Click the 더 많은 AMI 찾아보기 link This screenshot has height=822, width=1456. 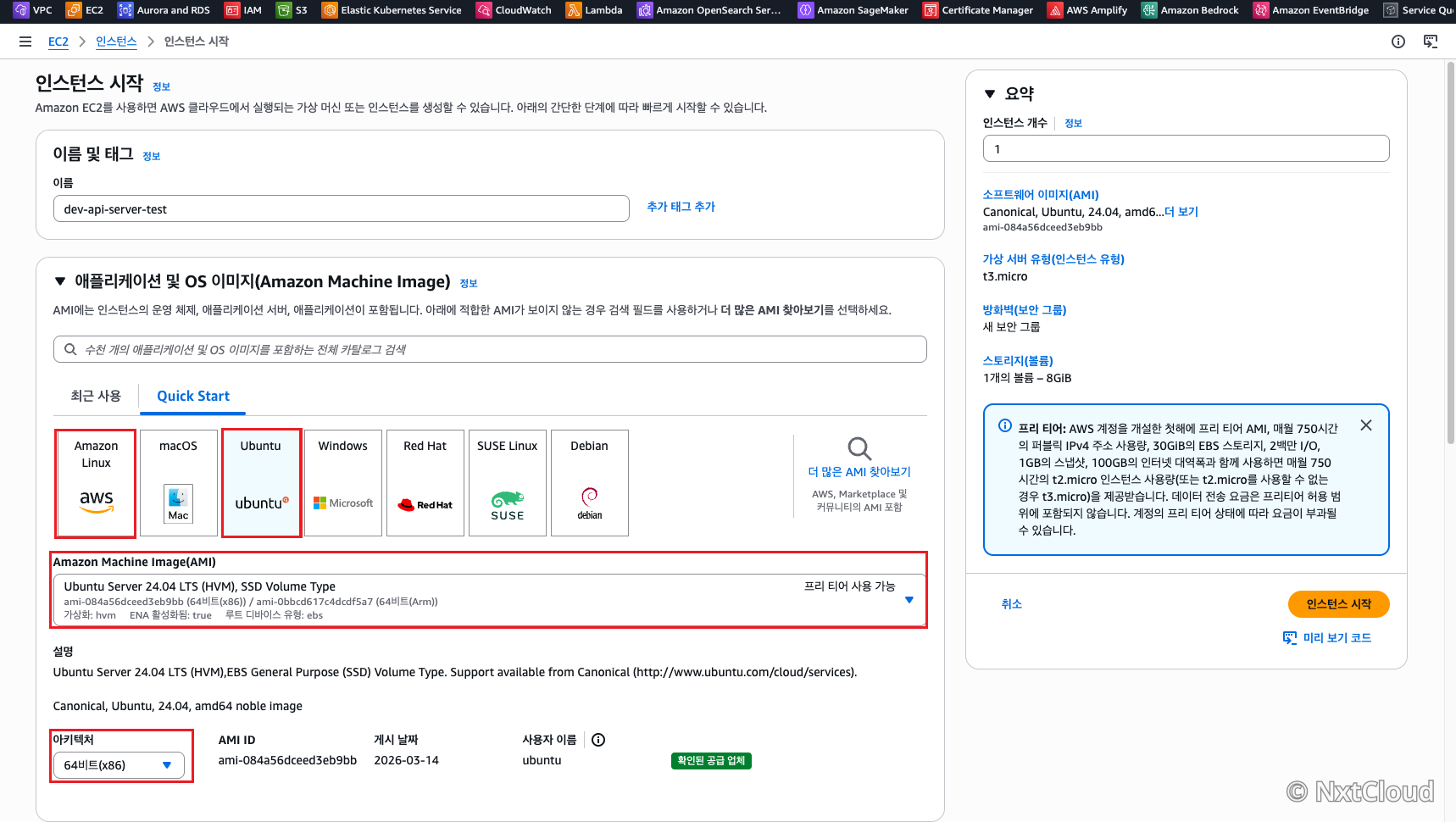(x=859, y=472)
